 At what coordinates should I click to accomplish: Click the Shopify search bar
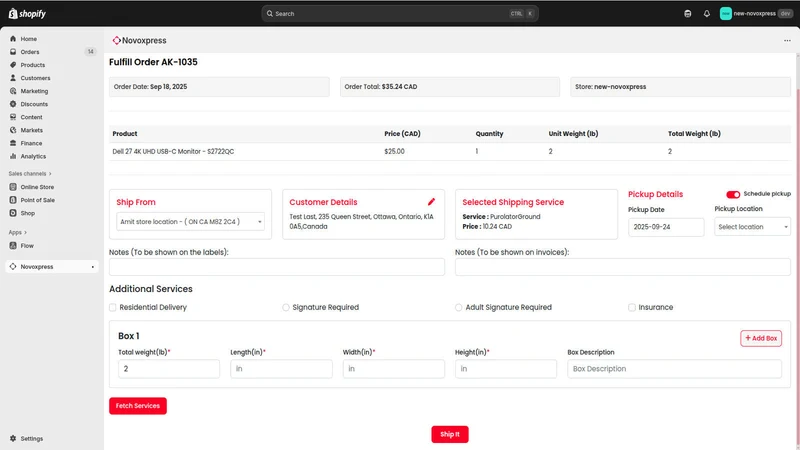(400, 14)
